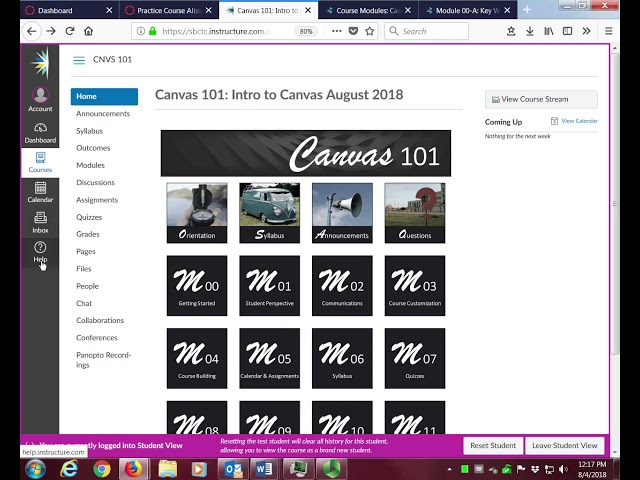This screenshot has width=640, height=480.
Task: Click volume speaker in system tray
Action: click(x=564, y=469)
